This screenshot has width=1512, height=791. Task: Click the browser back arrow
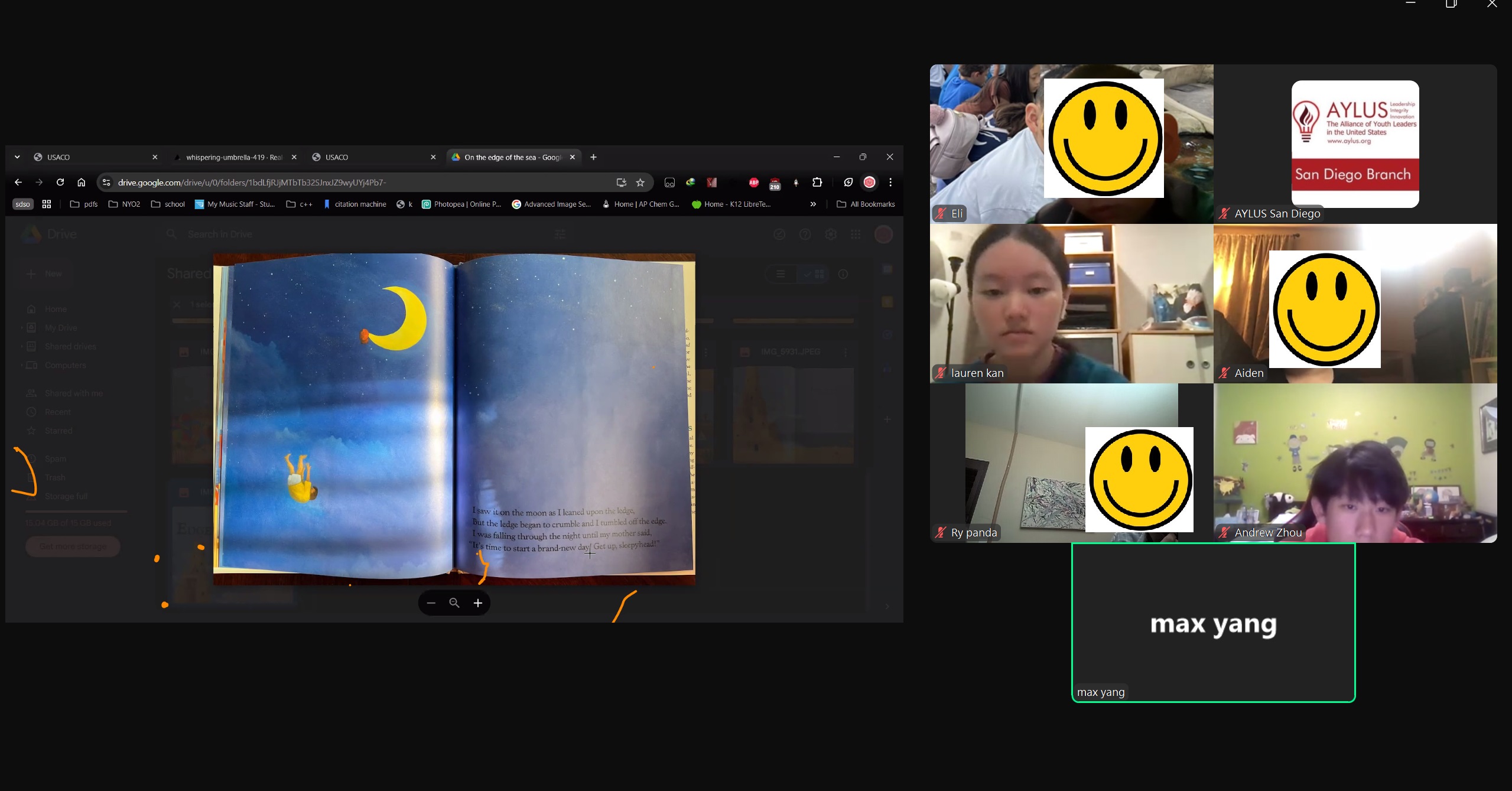point(18,183)
